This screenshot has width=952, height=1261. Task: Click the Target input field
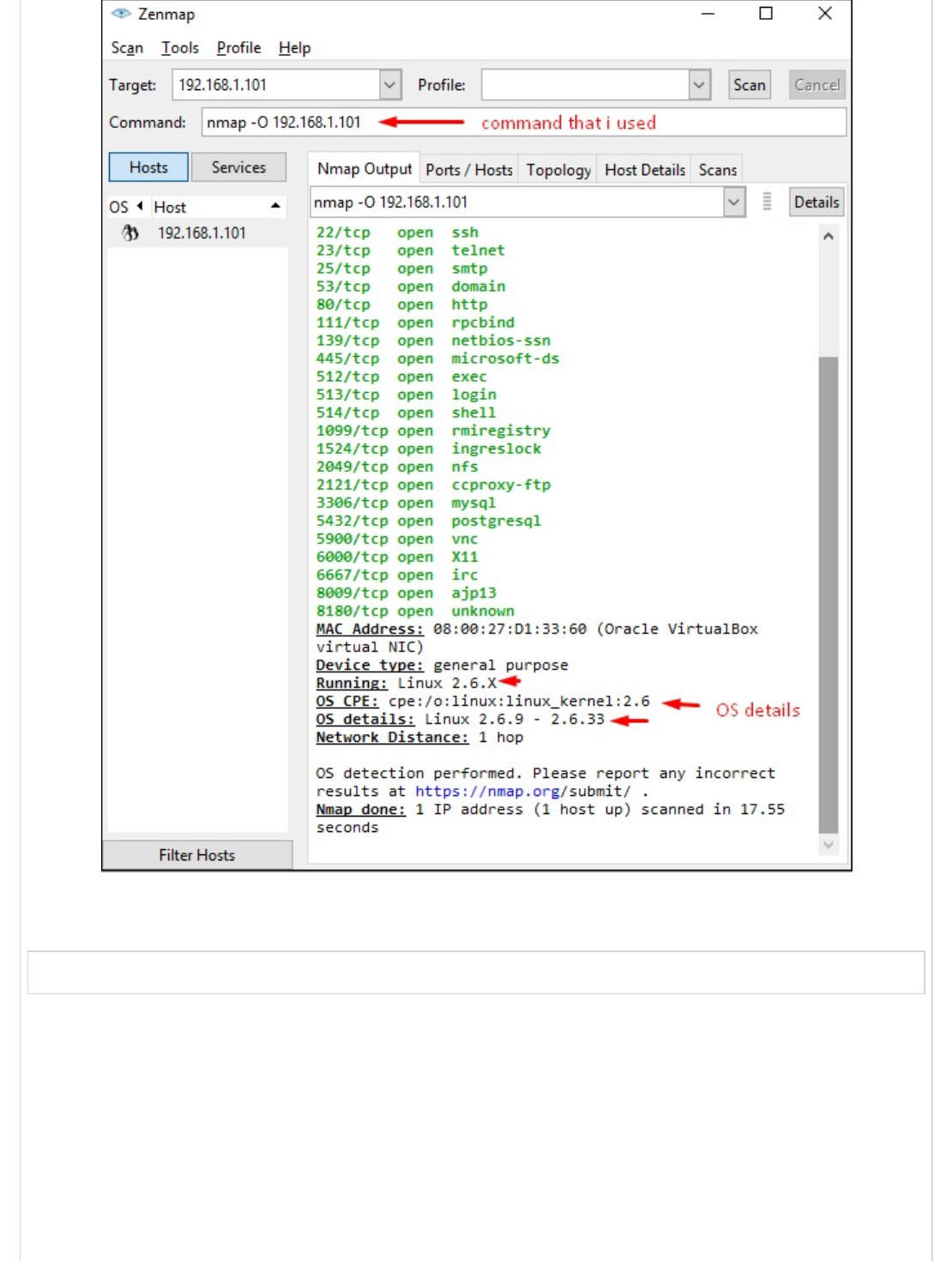tap(276, 85)
